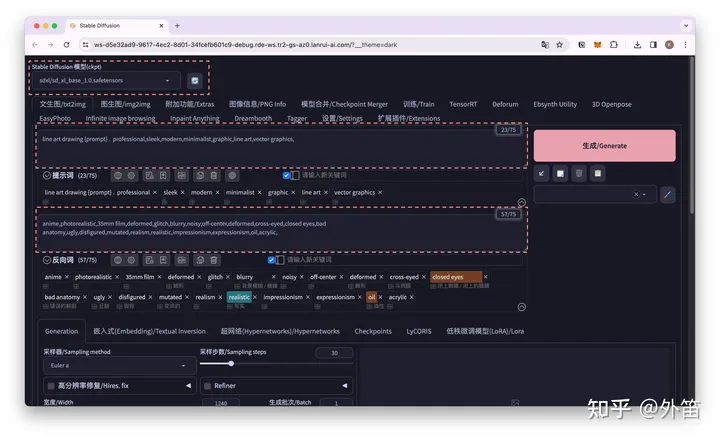Image resolution: width=720 pixels, height=439 pixels.
Task: Open the gear settings in the 提示词 toolbar
Action: 131,175
